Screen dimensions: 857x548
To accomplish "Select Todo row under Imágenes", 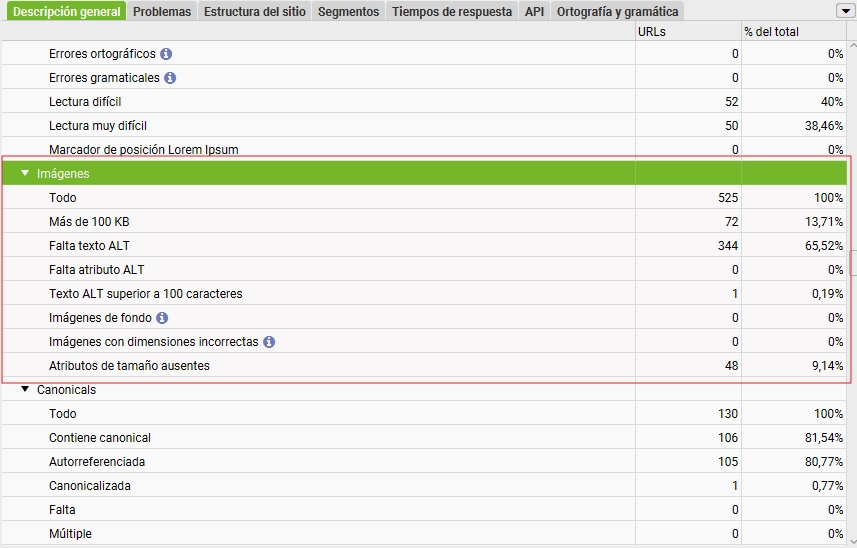I will click(424, 197).
